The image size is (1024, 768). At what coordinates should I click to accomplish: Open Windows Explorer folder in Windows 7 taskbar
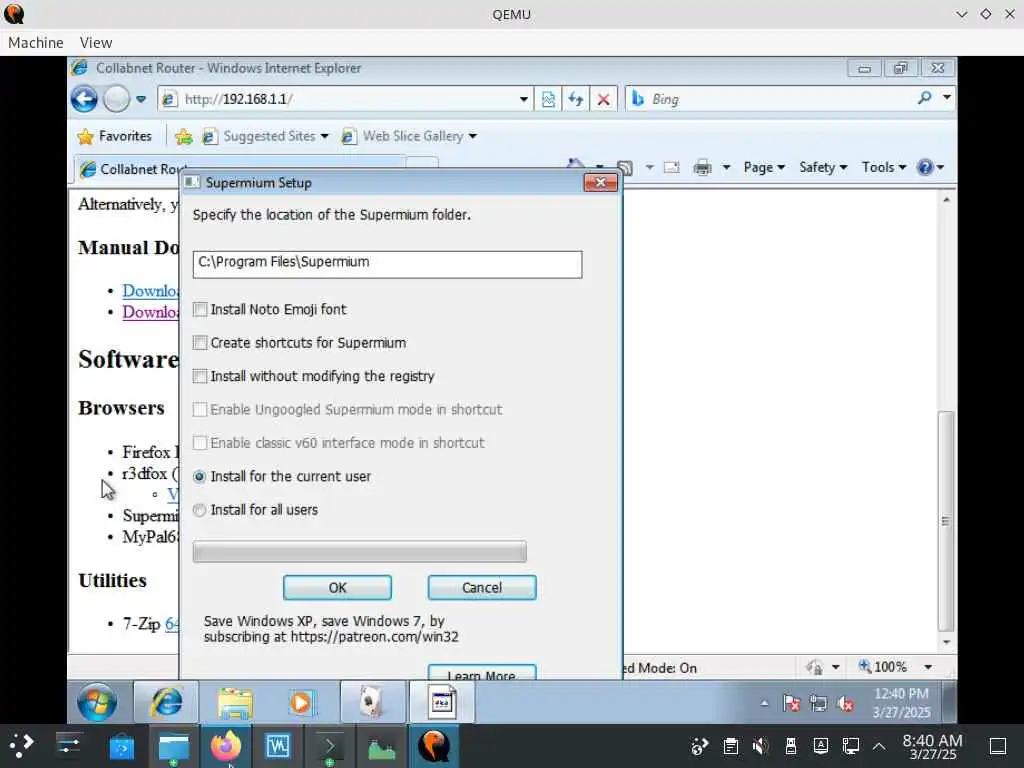pos(235,702)
